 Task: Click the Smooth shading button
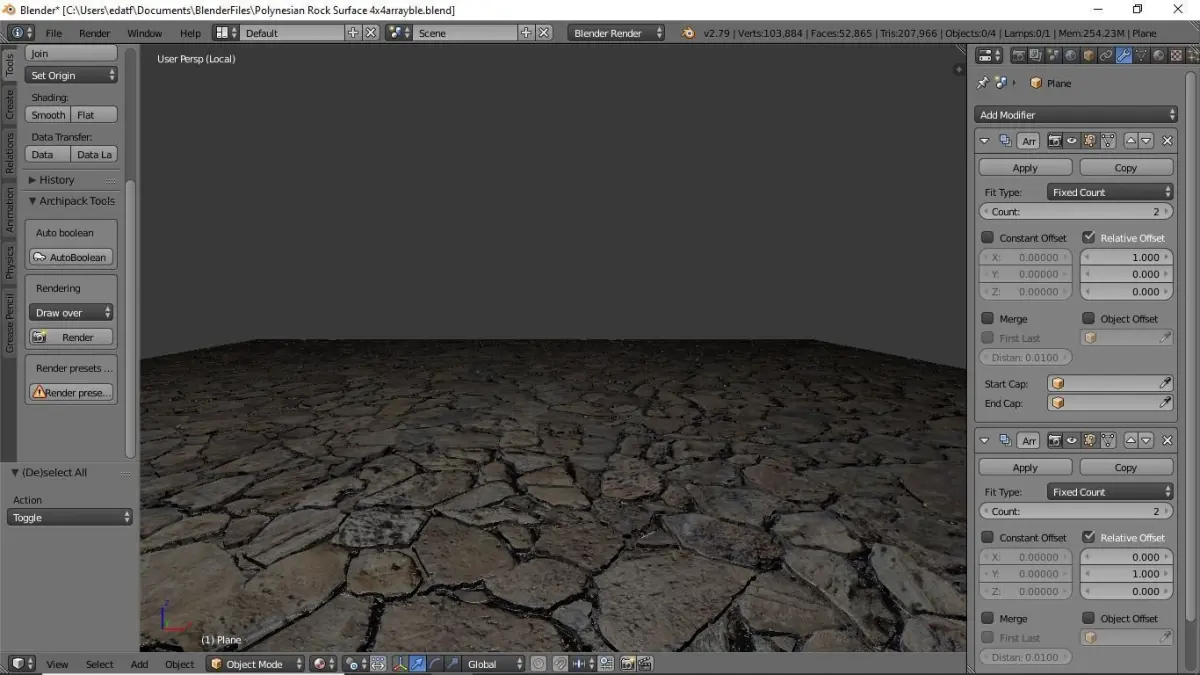tap(48, 115)
